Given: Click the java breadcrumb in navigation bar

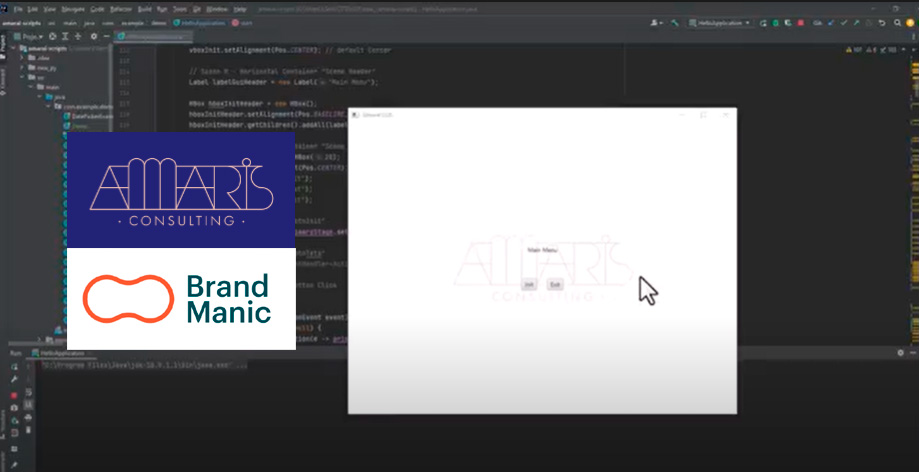Looking at the screenshot, I should (89, 23).
